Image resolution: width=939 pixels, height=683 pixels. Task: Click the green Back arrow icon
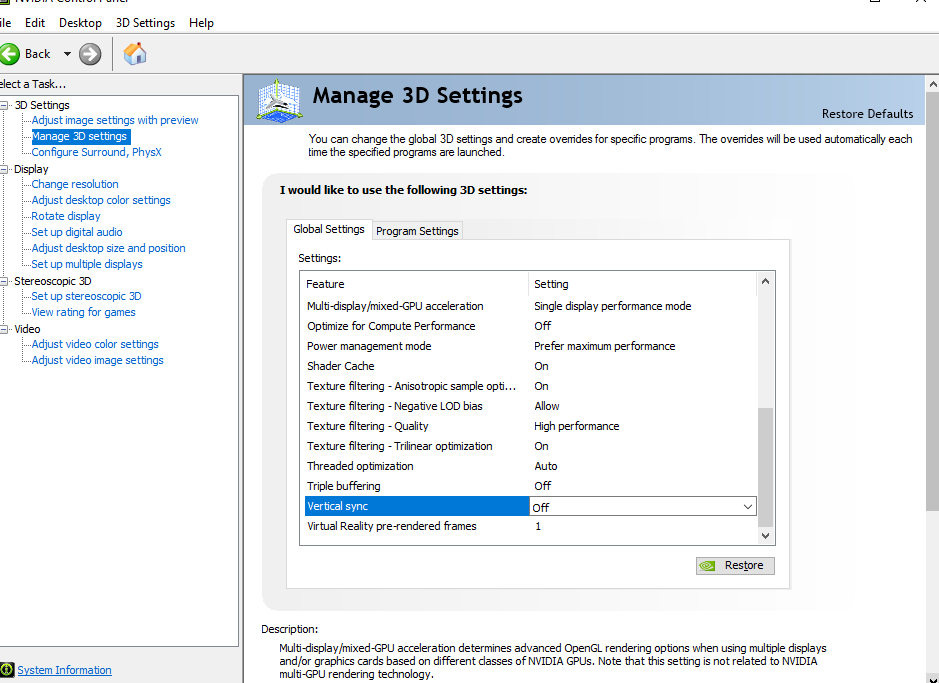10,54
